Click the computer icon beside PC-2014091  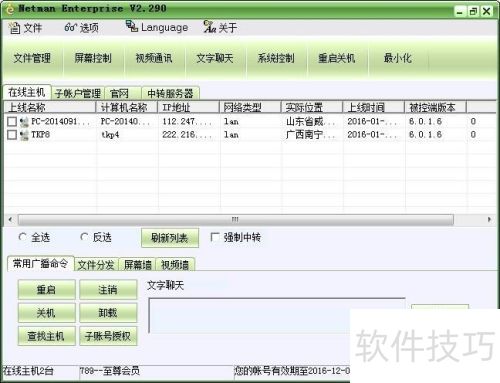(x=24, y=122)
